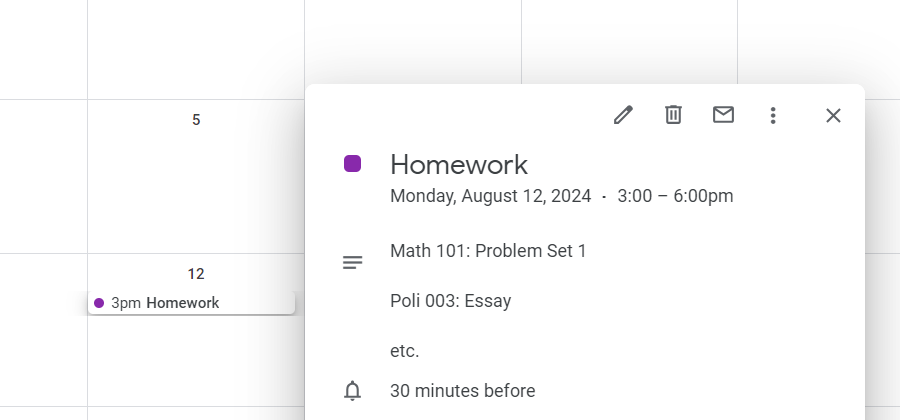Click the 3:00 – 6:00pm time range
The height and width of the screenshot is (420, 900).
click(x=675, y=196)
